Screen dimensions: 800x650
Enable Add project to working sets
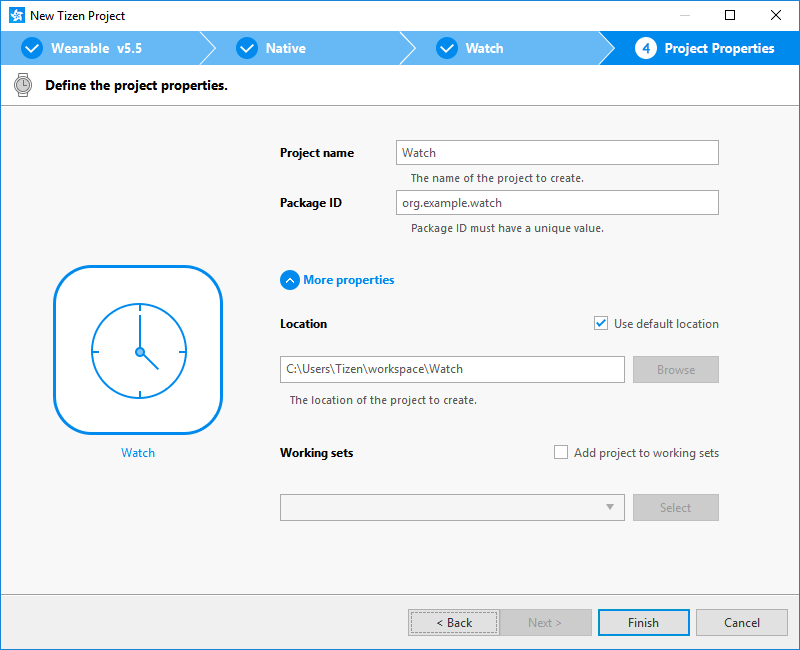click(561, 452)
